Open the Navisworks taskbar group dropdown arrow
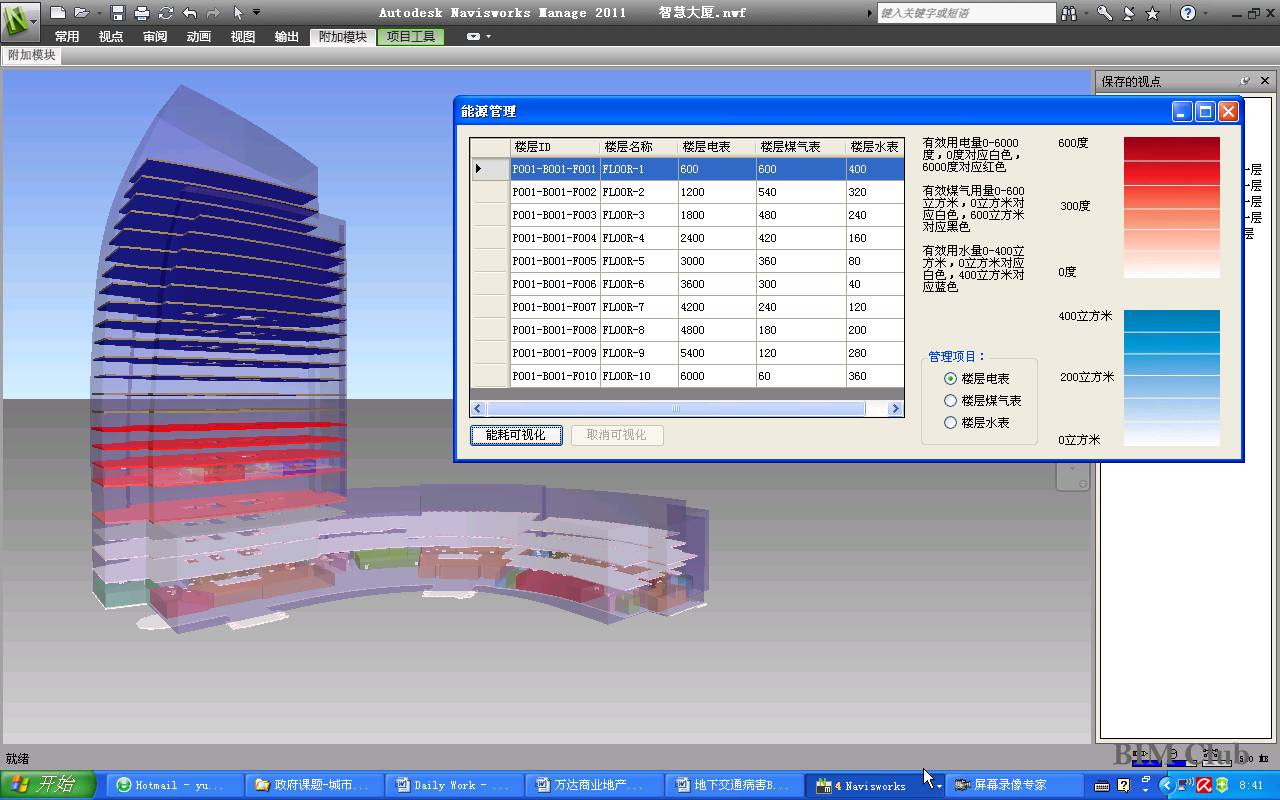1280x800 pixels. point(939,786)
